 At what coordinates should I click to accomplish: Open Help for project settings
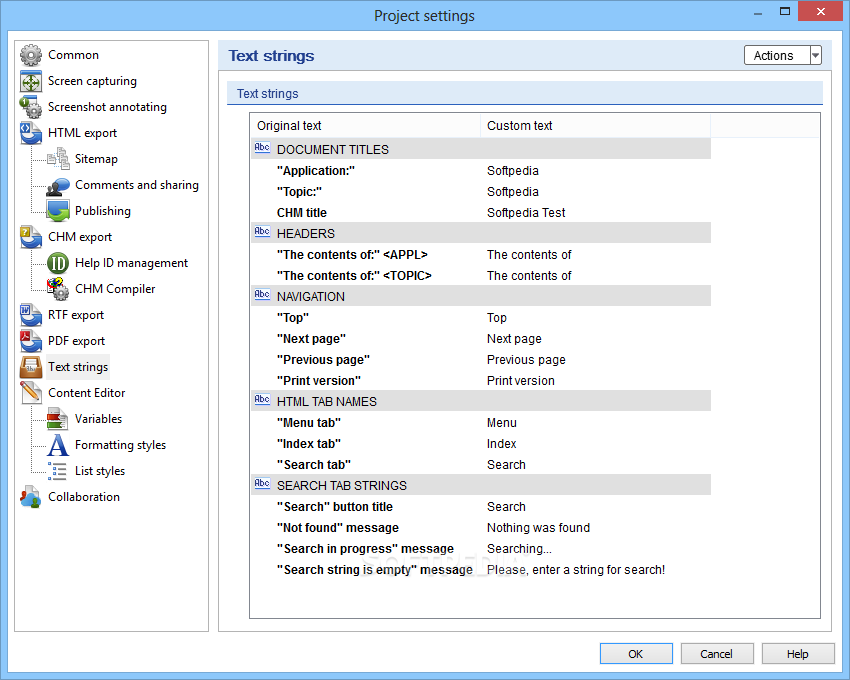tap(798, 654)
